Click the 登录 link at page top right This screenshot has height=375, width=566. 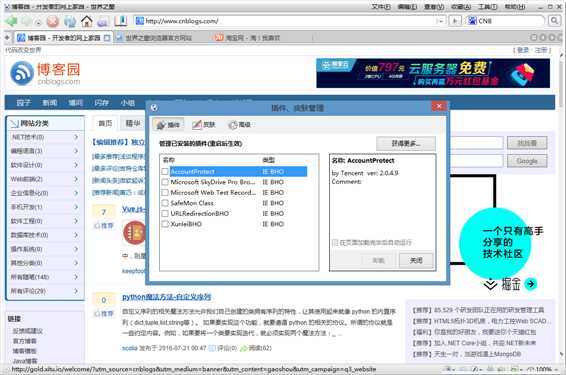pyautogui.click(x=523, y=50)
